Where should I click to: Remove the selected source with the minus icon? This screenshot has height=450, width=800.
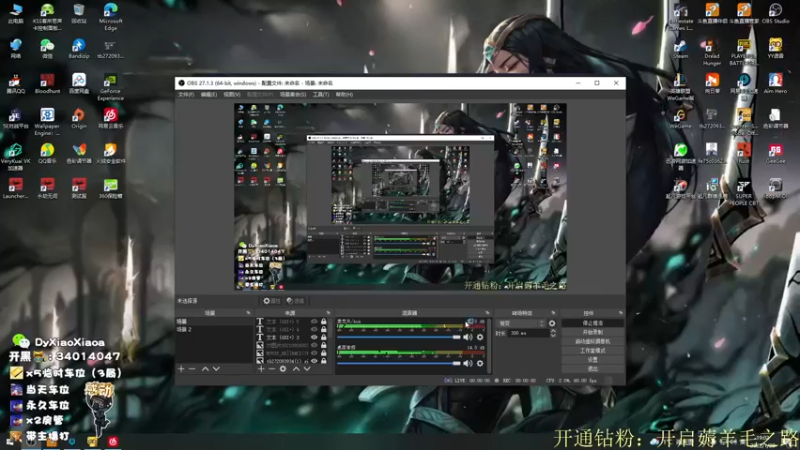click(x=272, y=368)
